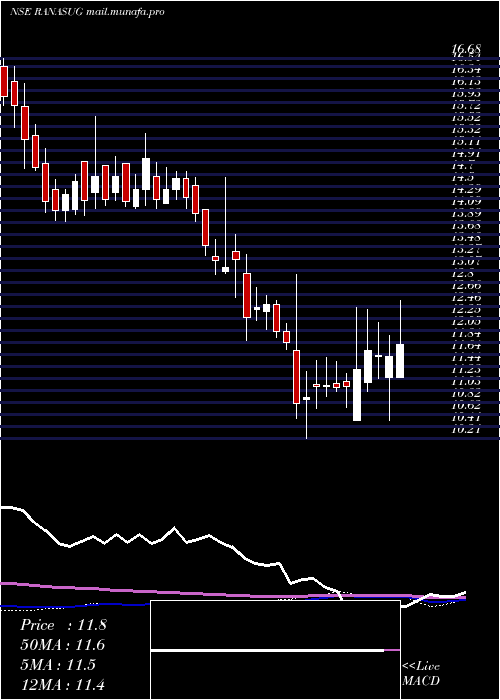Image resolution: width=500 pixels, height=700 pixels.
Task: Select the 13.07 price axis label
Action: pos(466,263)
